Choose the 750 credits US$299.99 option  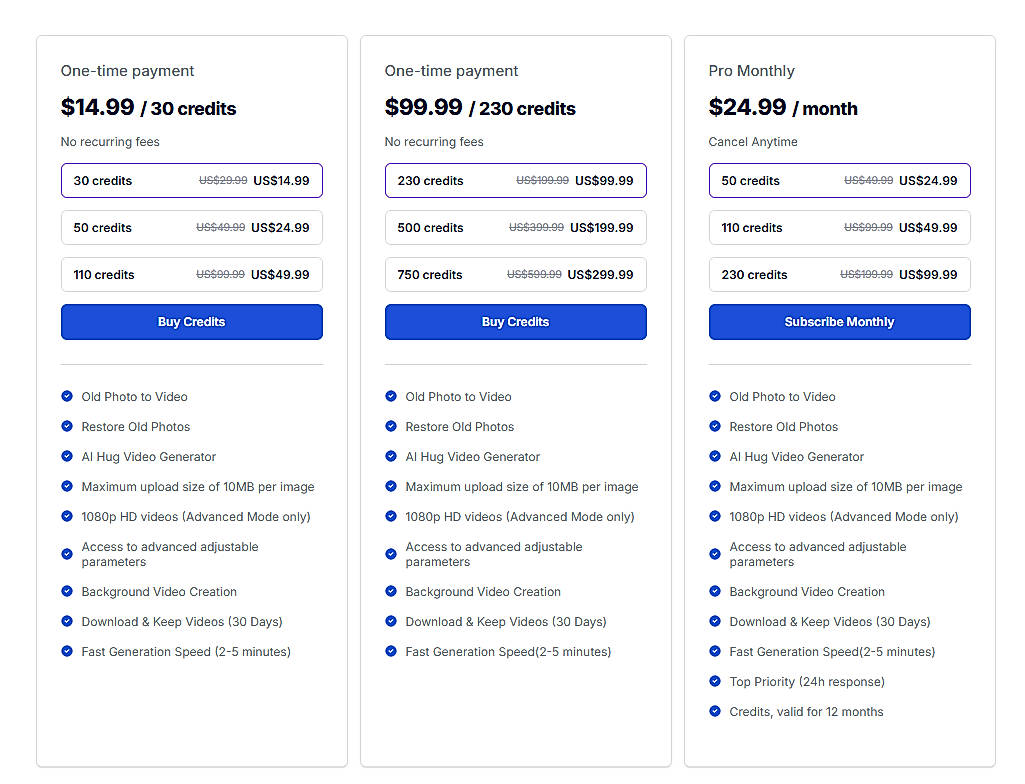pos(516,275)
